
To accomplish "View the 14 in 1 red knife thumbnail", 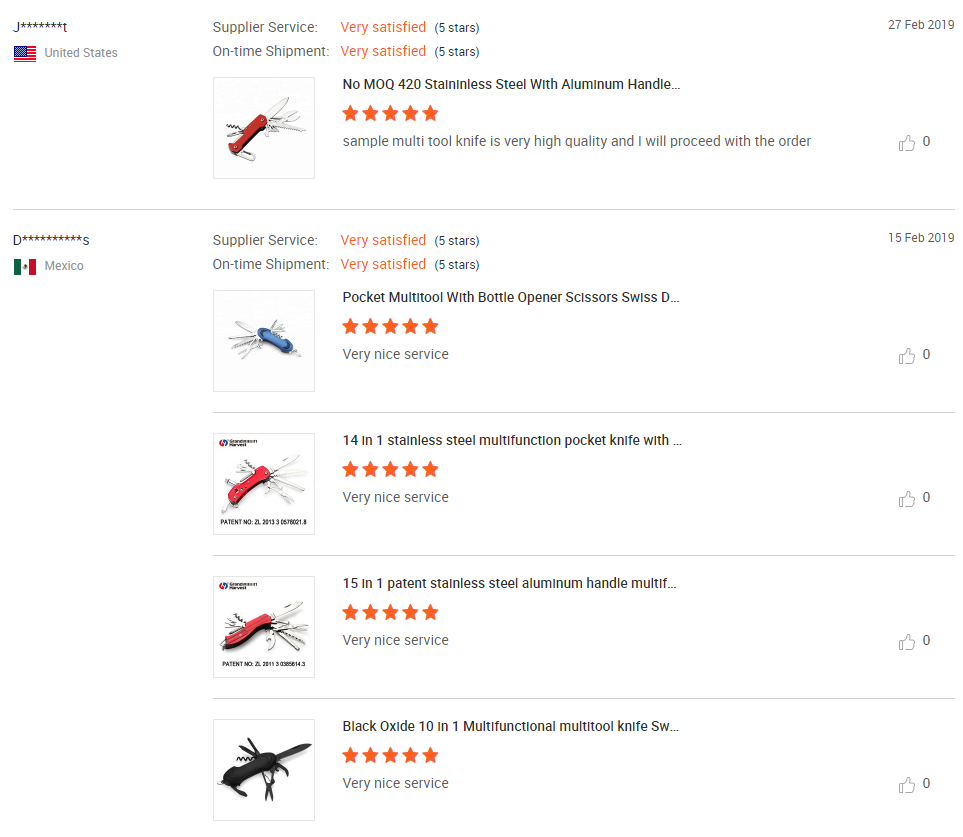I will click(x=264, y=484).
